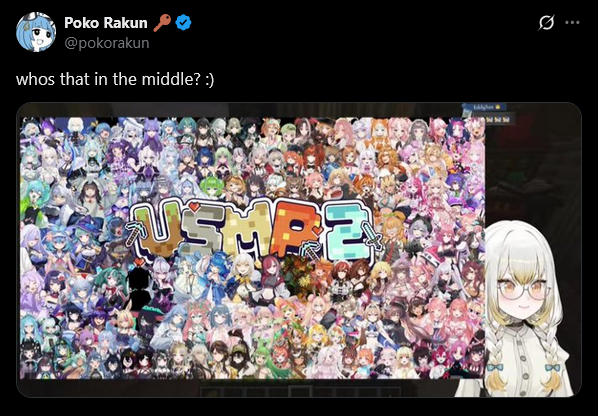The width and height of the screenshot is (598, 416).
Task: Click the "whos that in the middle?" text
Action: pos(108,79)
